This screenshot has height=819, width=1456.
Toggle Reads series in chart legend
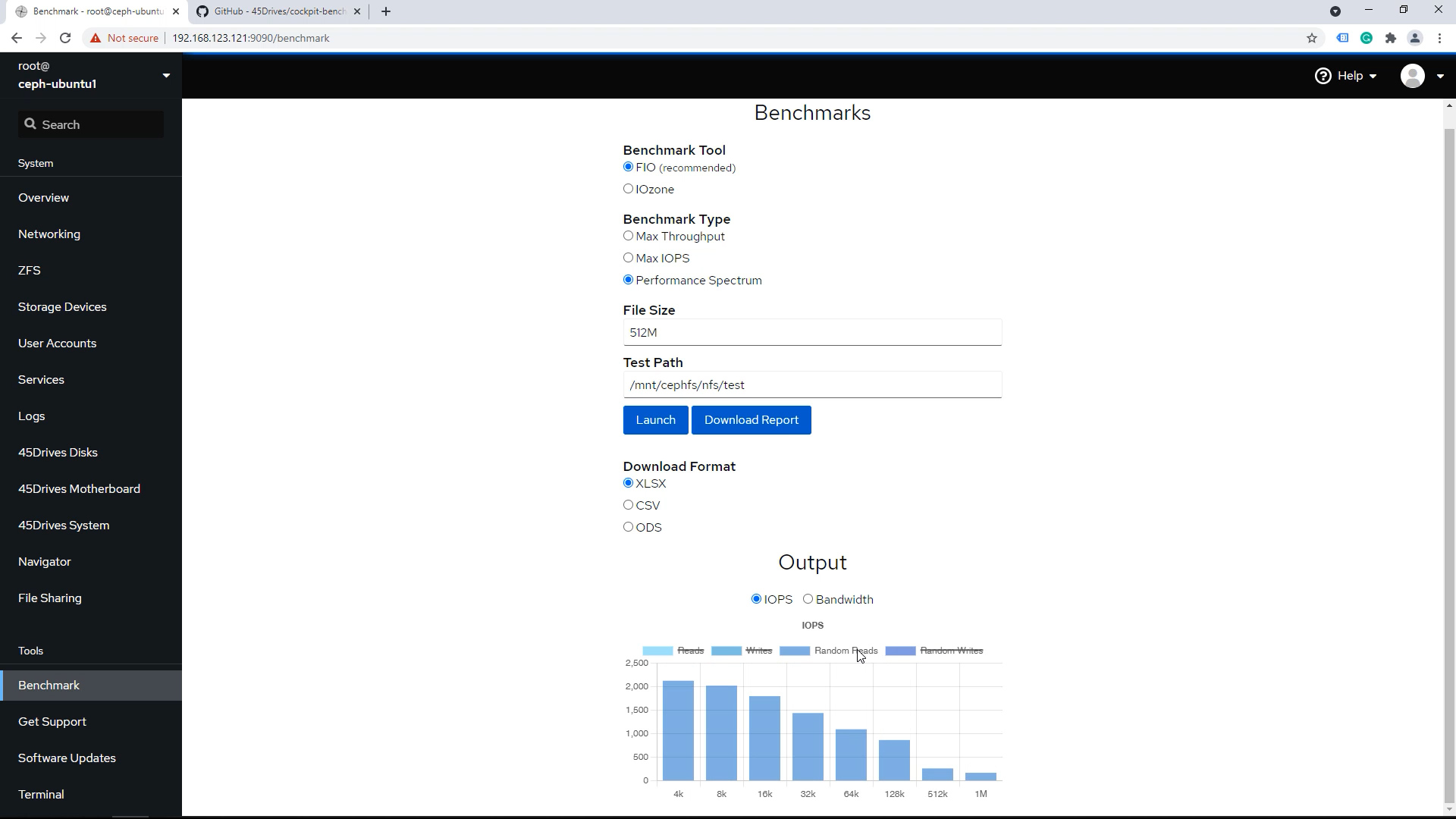pos(673,651)
